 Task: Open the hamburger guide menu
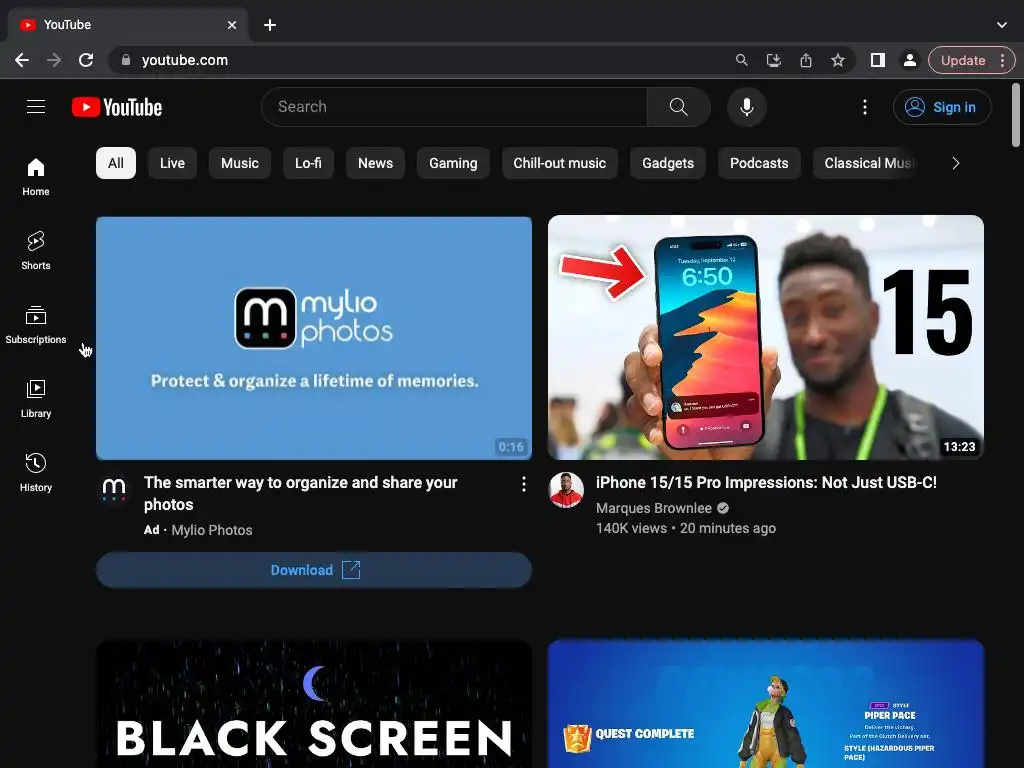(36, 106)
